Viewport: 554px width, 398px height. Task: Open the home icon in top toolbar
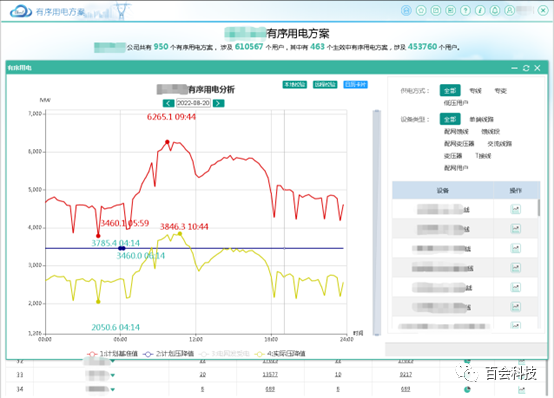(x=406, y=11)
